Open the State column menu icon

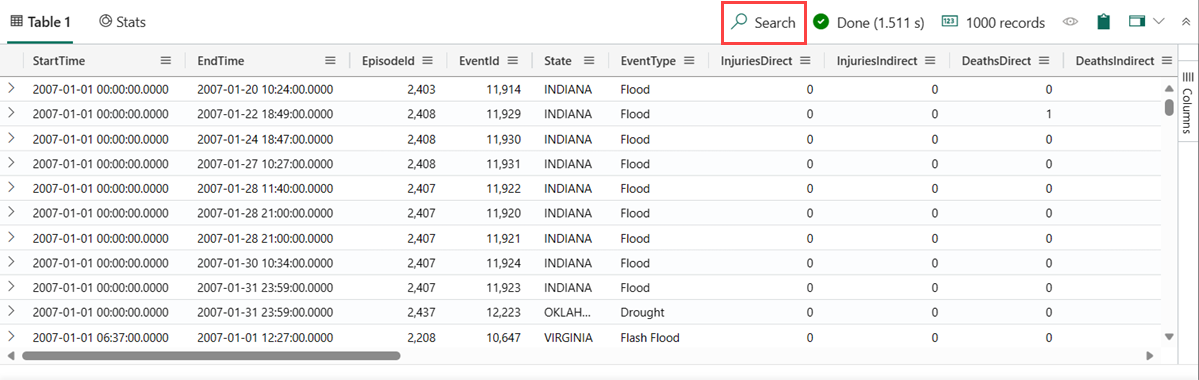(x=590, y=60)
